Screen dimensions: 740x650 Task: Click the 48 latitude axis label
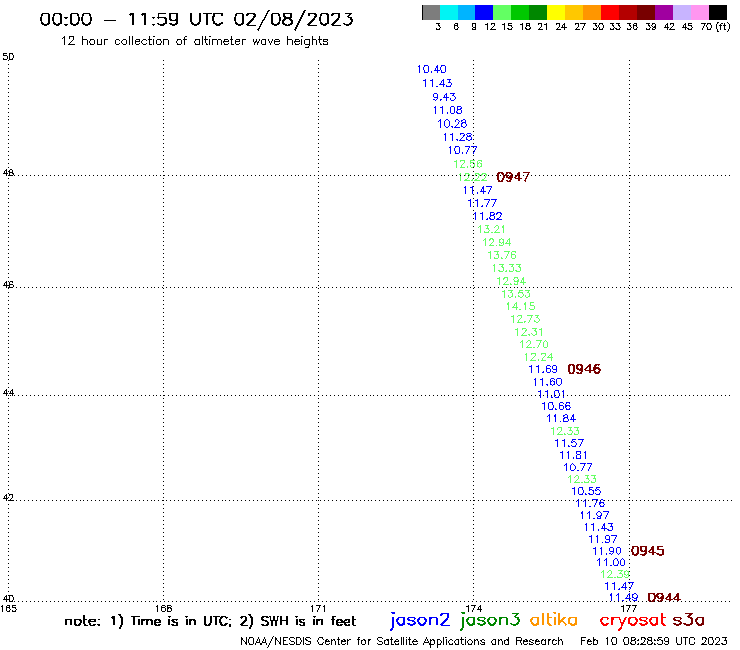(x=8, y=173)
